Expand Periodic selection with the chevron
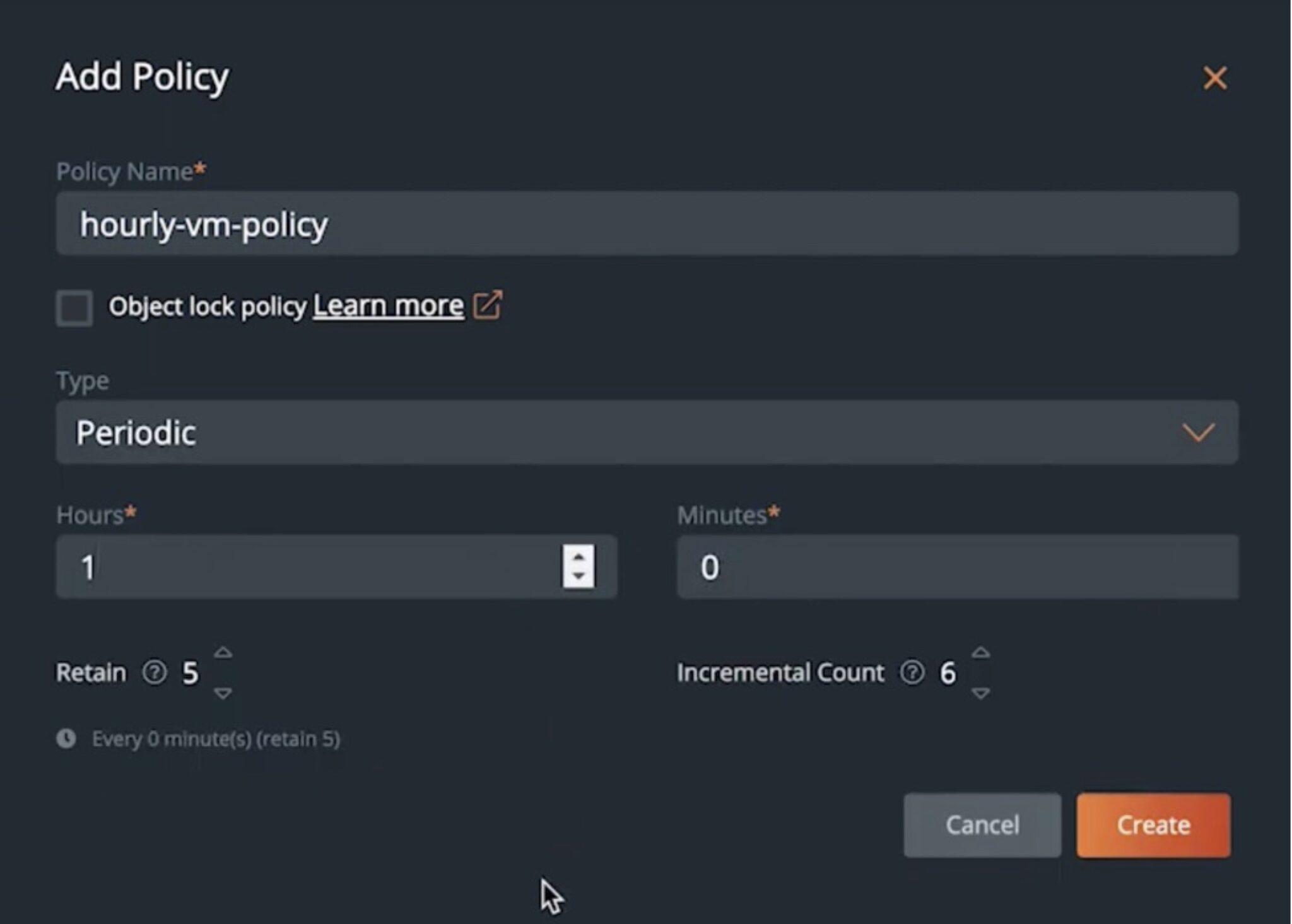The height and width of the screenshot is (924, 1292). tap(1198, 431)
